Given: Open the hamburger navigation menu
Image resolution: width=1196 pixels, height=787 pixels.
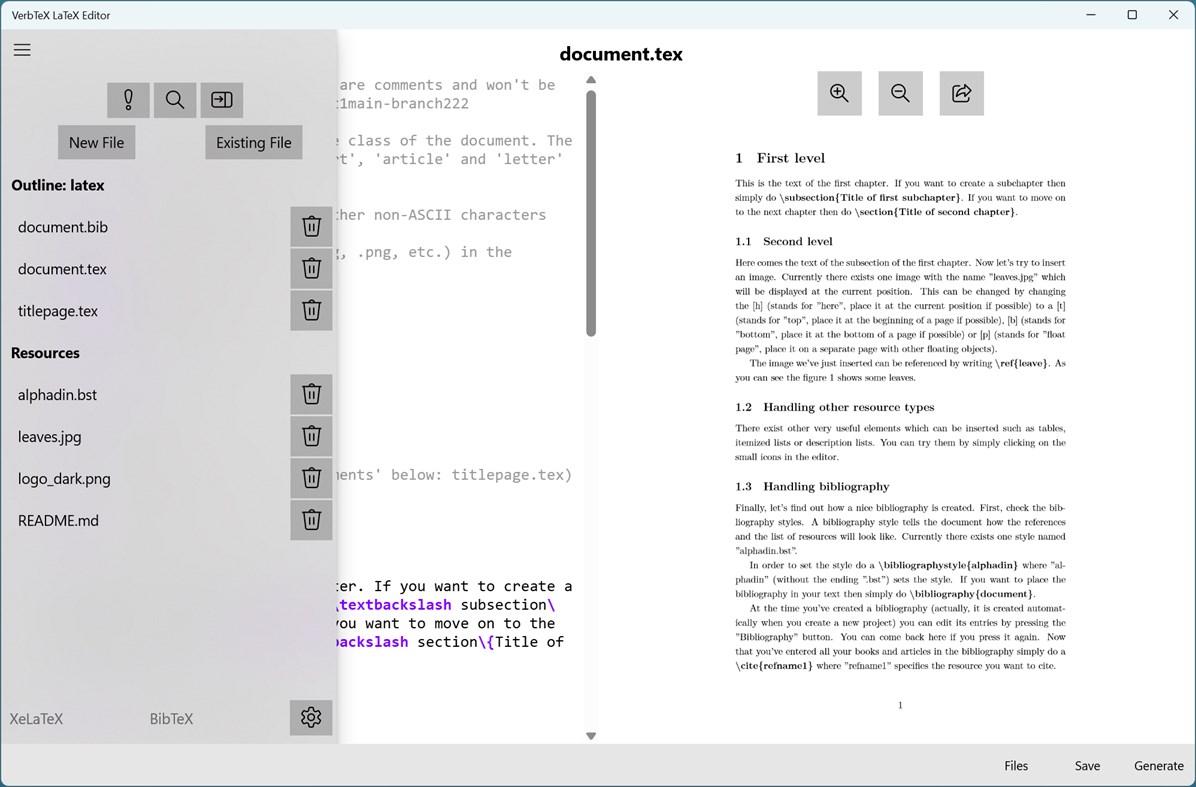Looking at the screenshot, I should 22,49.
